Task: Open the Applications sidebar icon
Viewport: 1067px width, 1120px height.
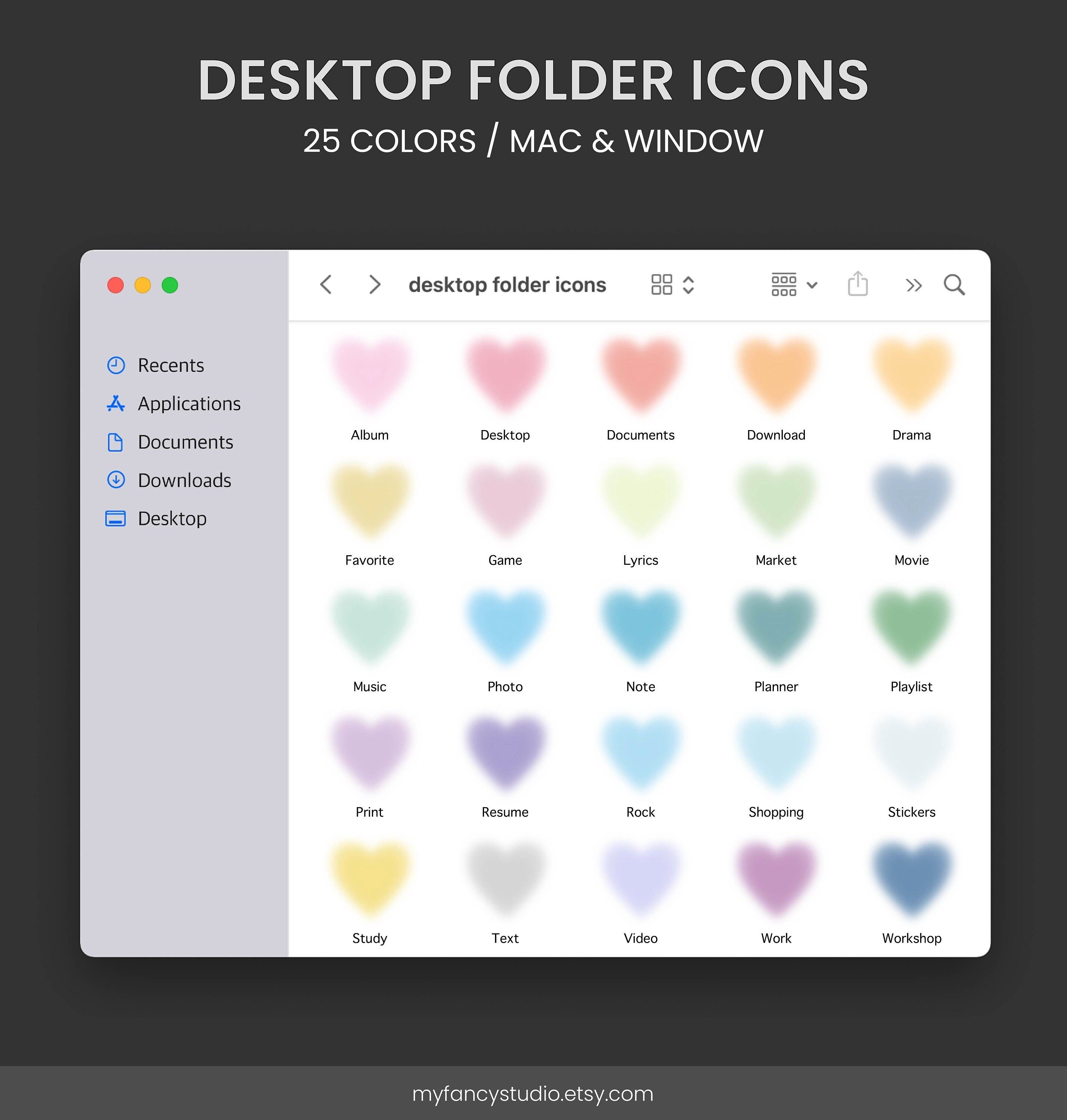Action: [x=116, y=404]
